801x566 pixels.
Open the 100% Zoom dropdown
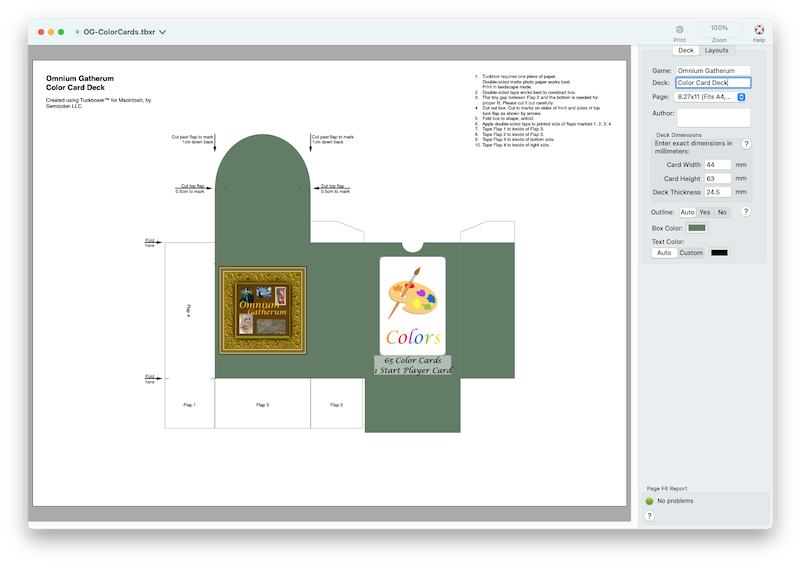pyautogui.click(x=719, y=28)
